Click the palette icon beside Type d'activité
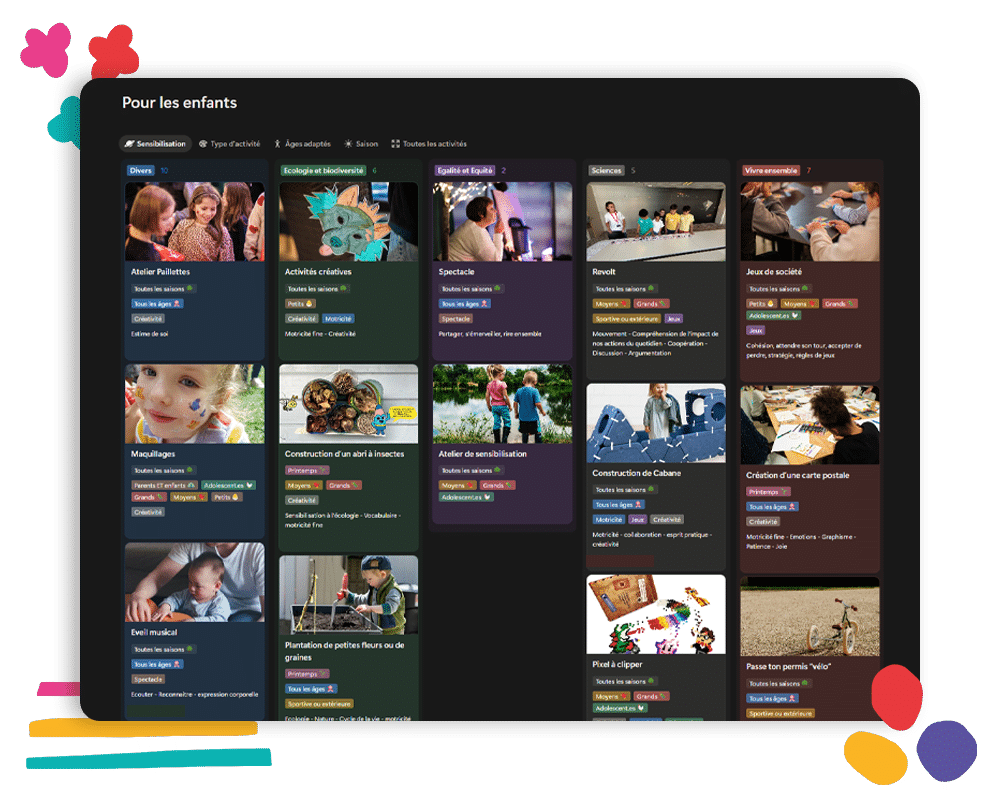Screen dimensions: 1000x800 (203, 144)
